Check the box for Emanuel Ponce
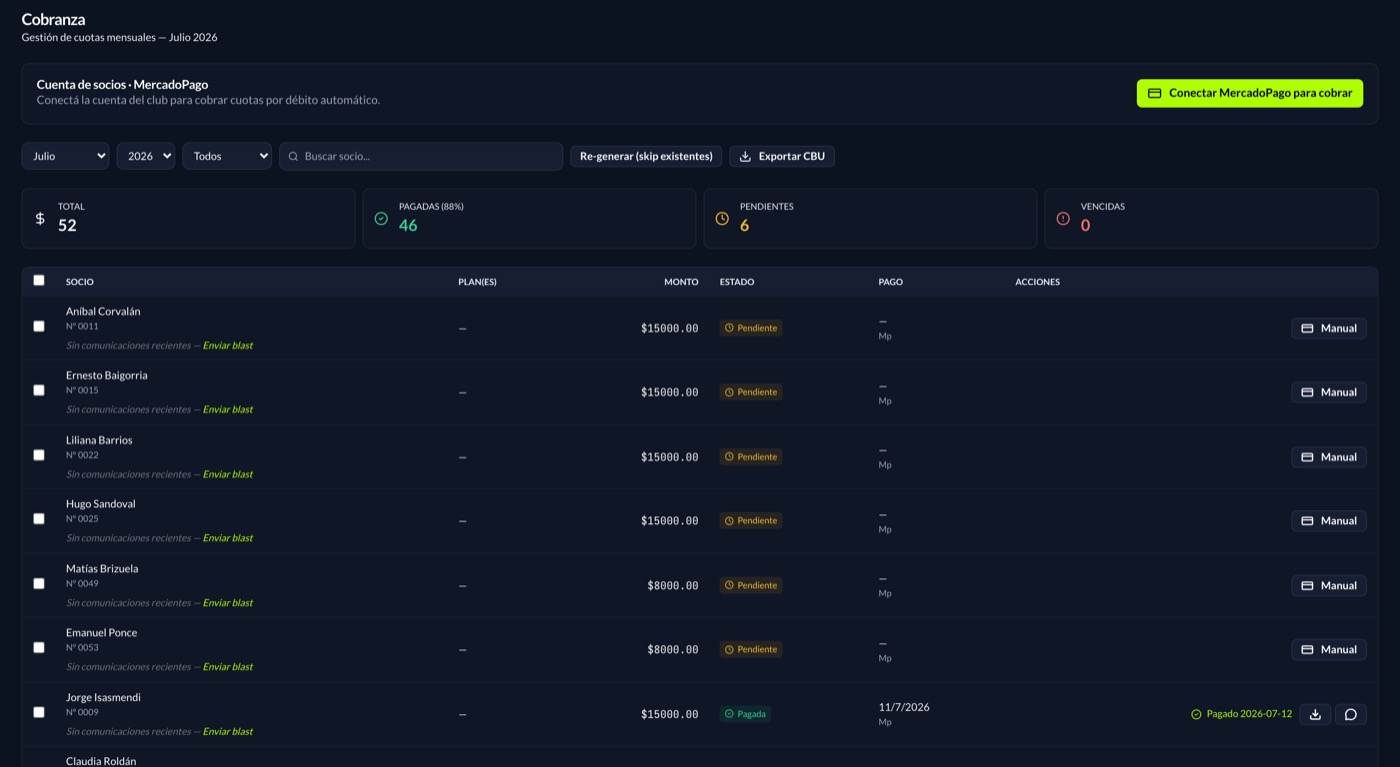Viewport: 1400px width, 767px height. 39,648
